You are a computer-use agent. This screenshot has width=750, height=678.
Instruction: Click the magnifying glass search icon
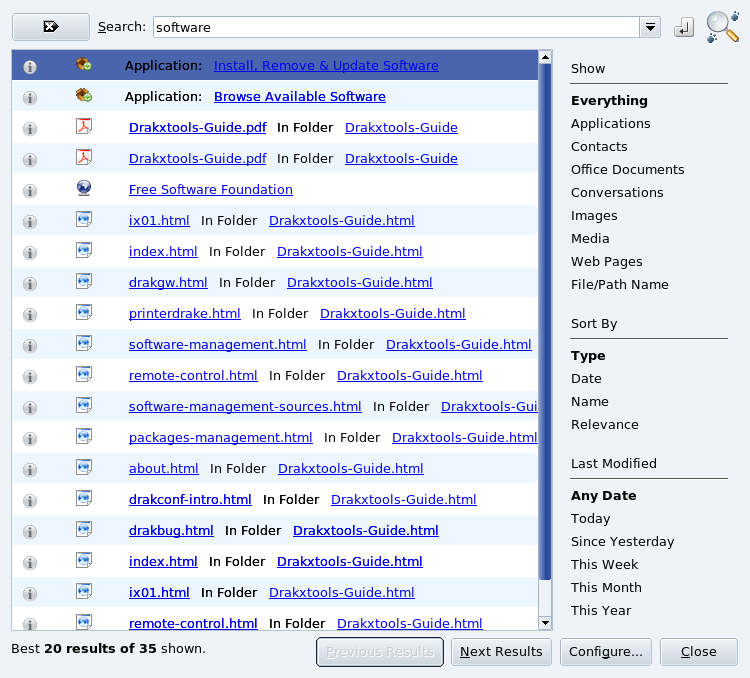click(x=721, y=26)
